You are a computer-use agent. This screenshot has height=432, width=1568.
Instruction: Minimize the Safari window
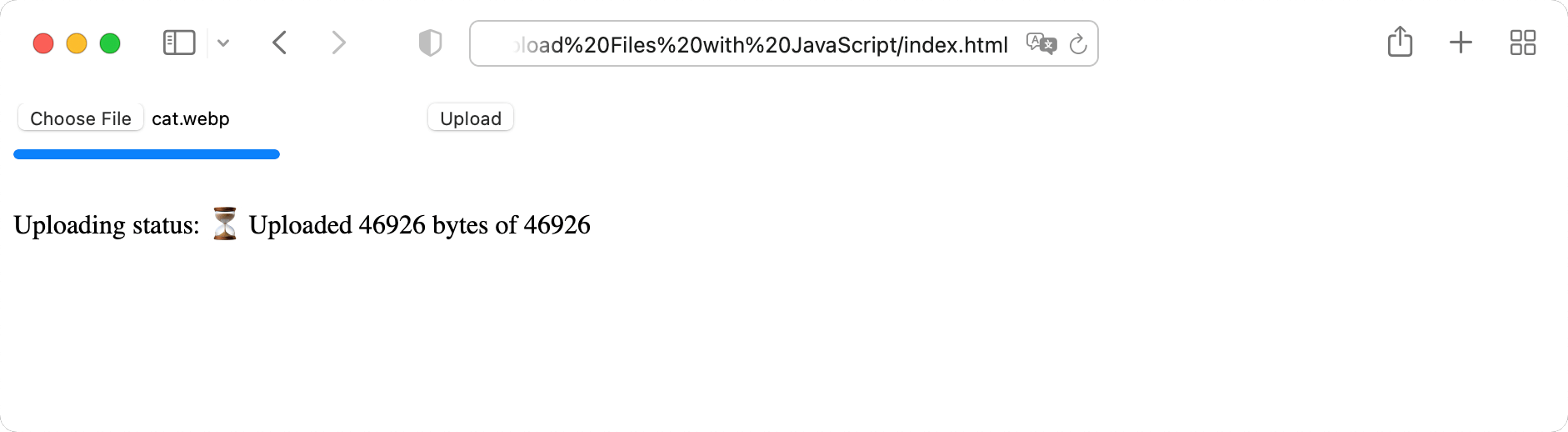(x=77, y=43)
